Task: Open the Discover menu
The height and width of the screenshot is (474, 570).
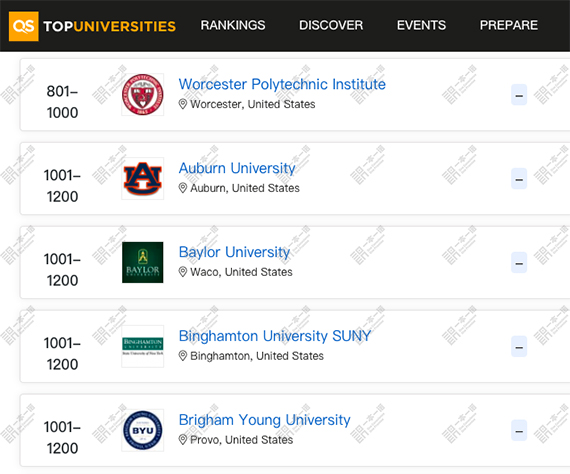Action: 331,25
